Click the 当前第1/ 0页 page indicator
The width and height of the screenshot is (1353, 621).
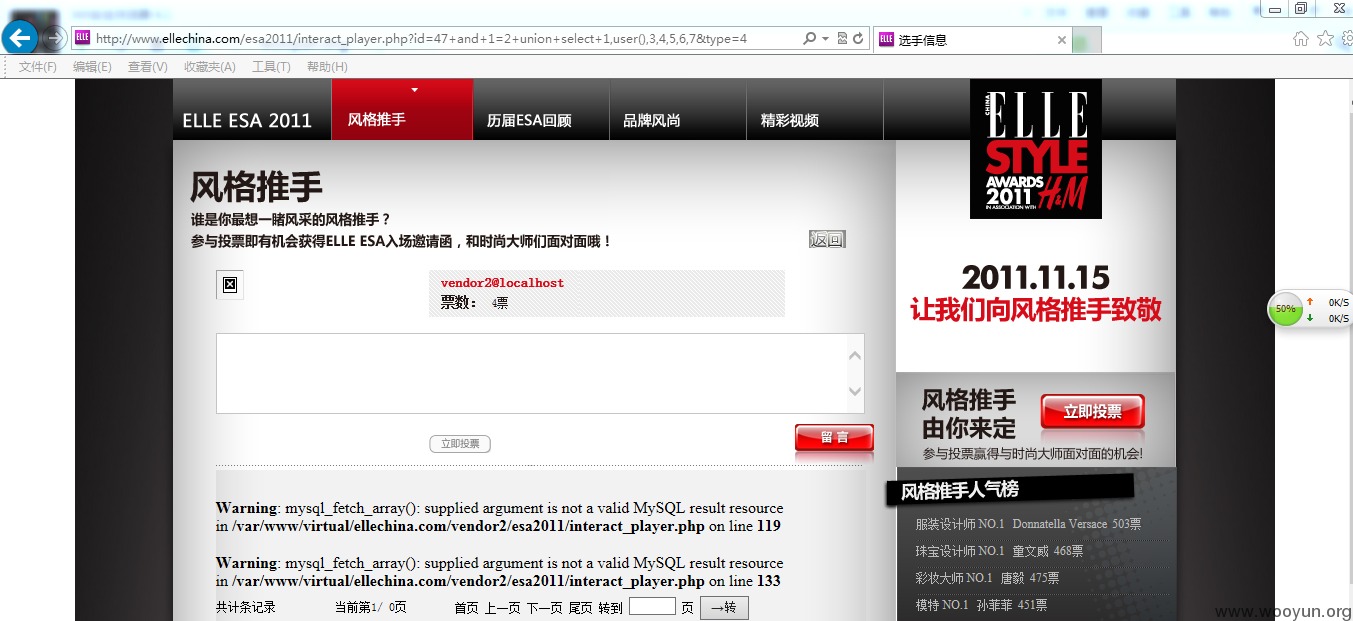coord(370,608)
